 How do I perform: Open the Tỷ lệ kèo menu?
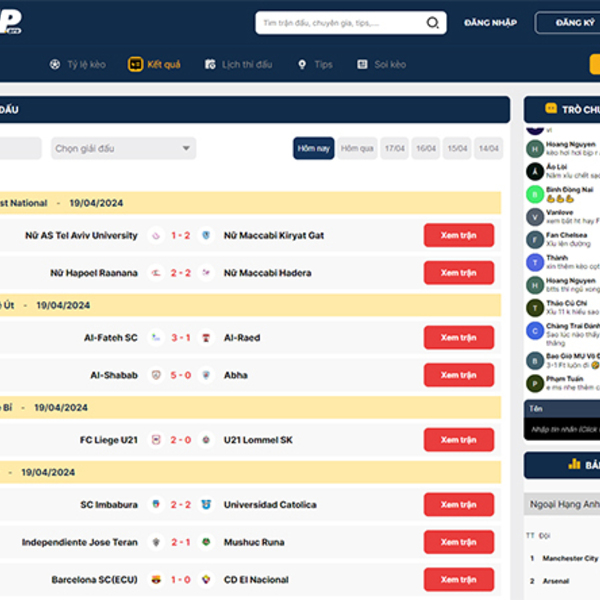79,64
